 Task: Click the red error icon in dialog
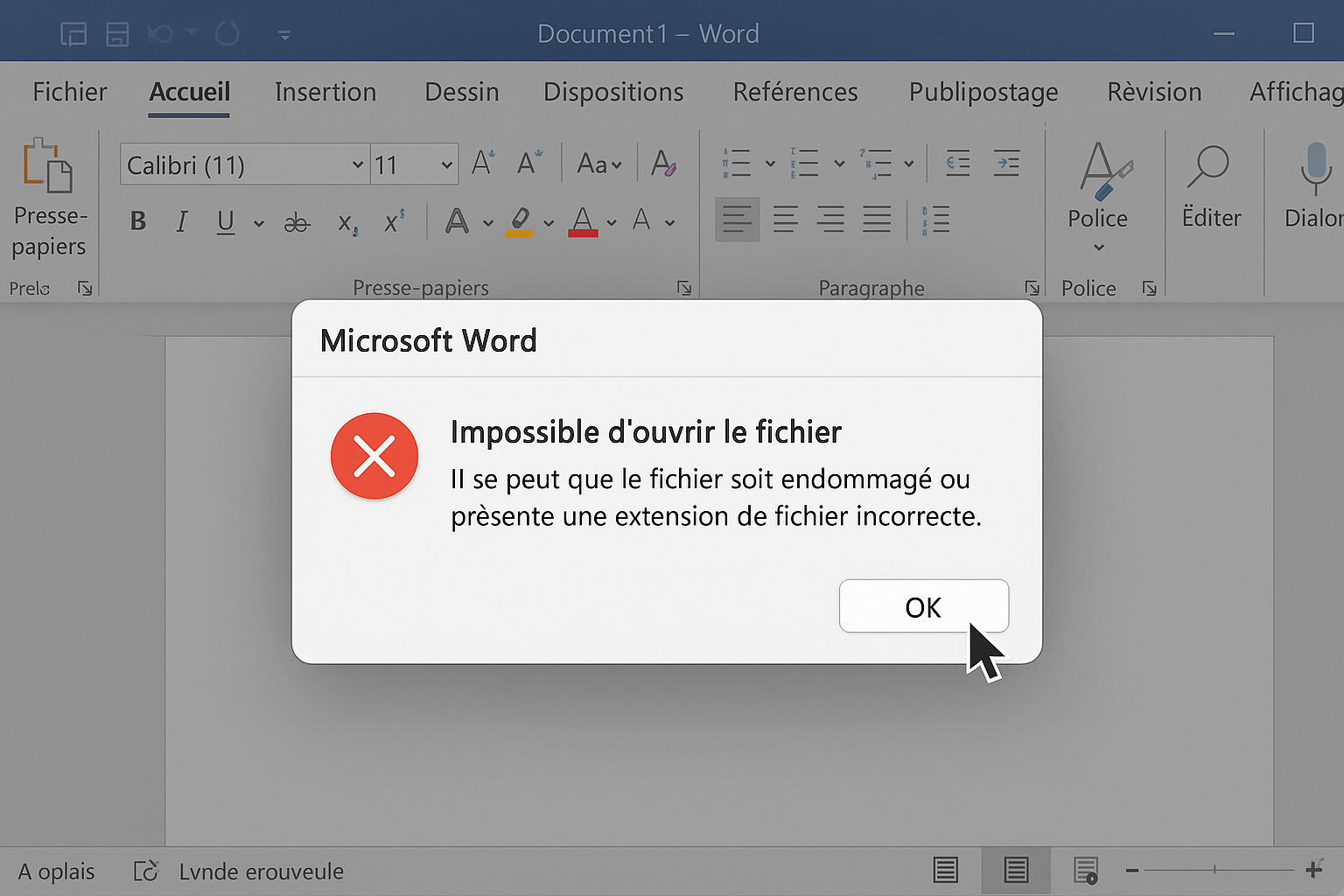374,456
